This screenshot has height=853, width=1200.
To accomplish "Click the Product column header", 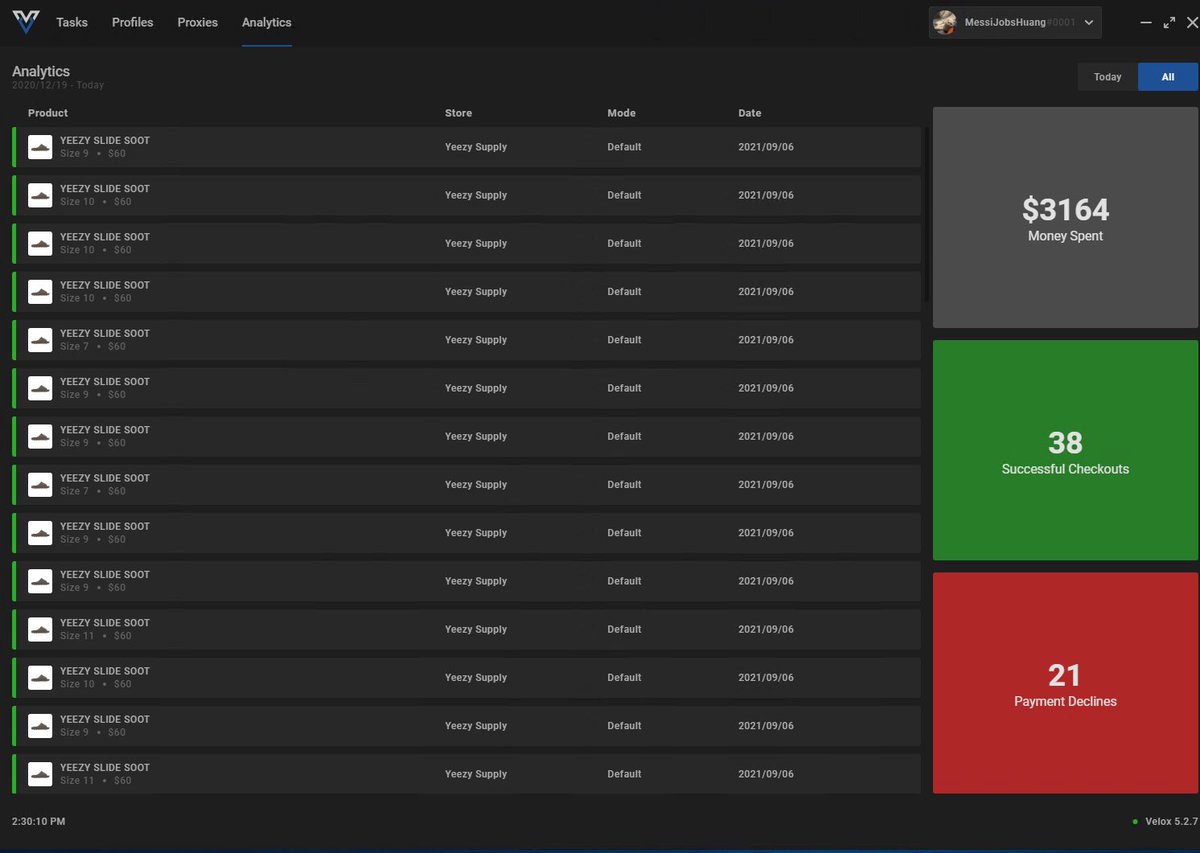I will pyautogui.click(x=48, y=113).
